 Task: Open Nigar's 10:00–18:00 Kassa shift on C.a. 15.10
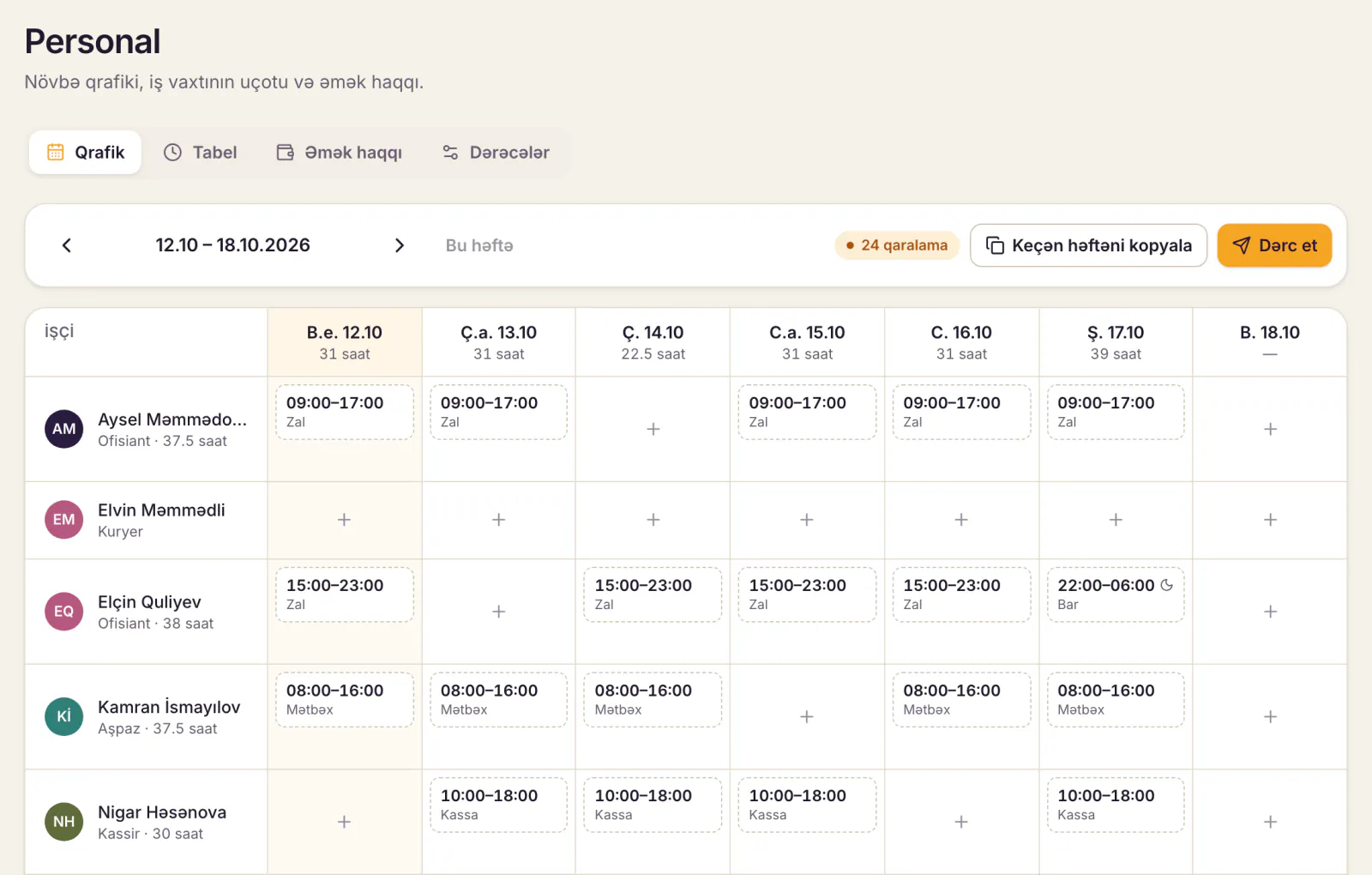point(808,805)
